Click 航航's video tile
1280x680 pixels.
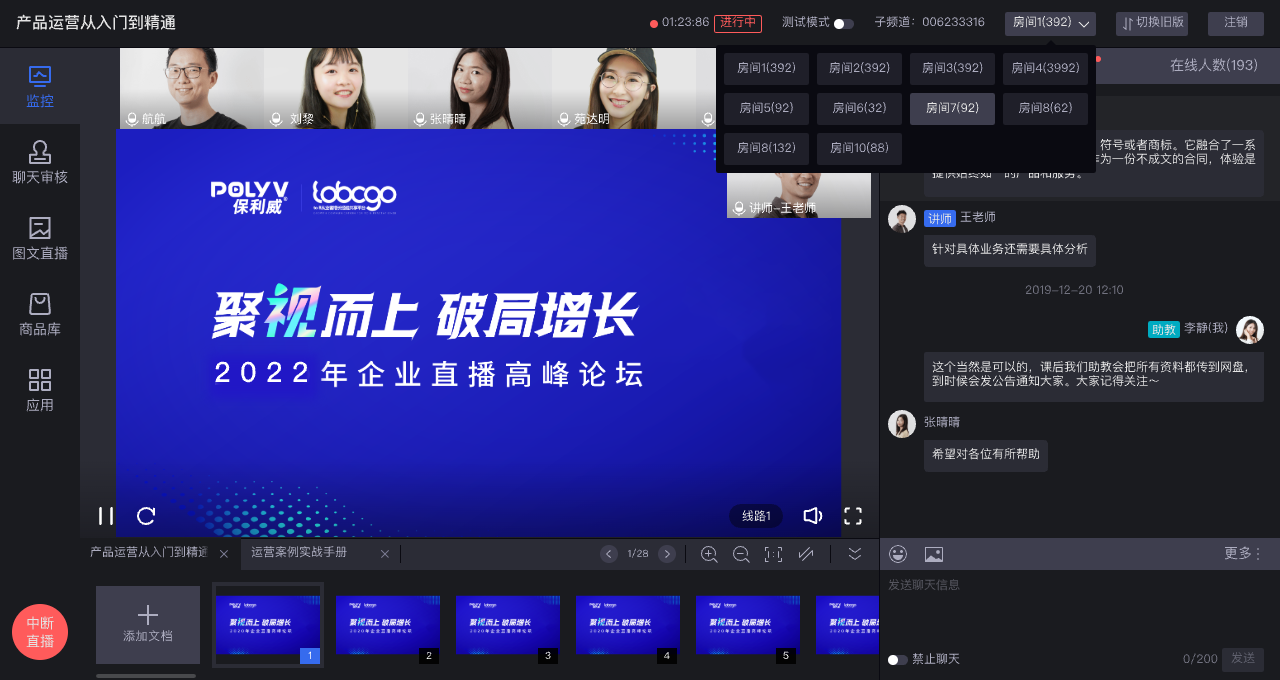click(192, 88)
